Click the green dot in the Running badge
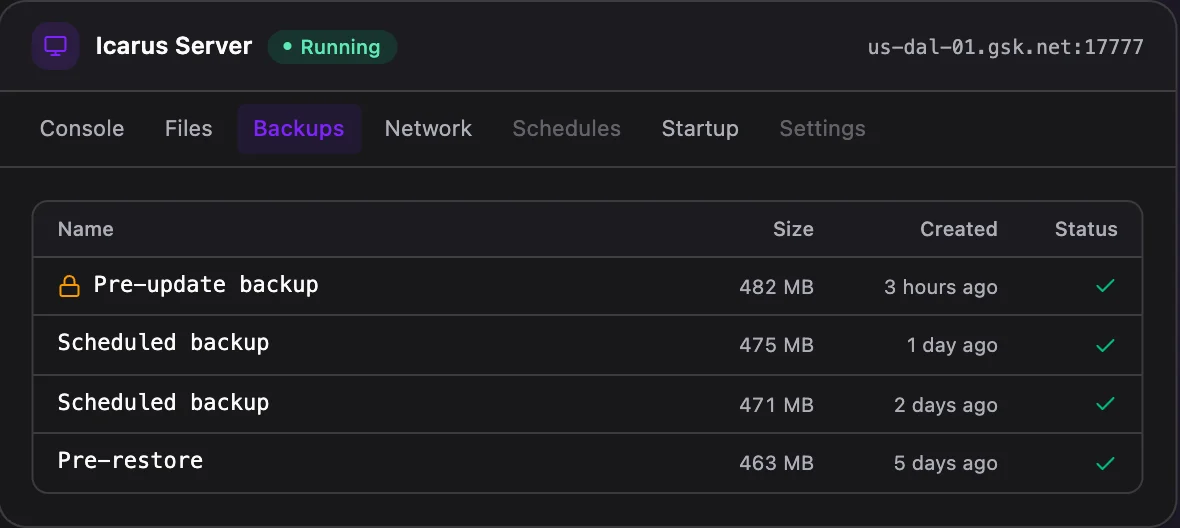Screen dimensions: 1180x528 287,47
